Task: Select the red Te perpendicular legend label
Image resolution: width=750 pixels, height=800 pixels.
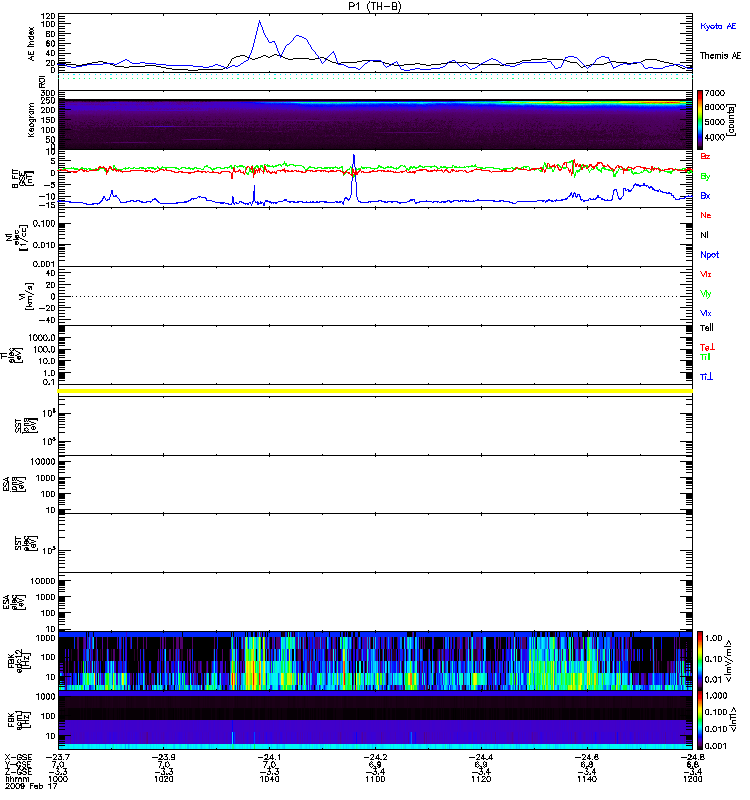Action: click(x=707, y=347)
